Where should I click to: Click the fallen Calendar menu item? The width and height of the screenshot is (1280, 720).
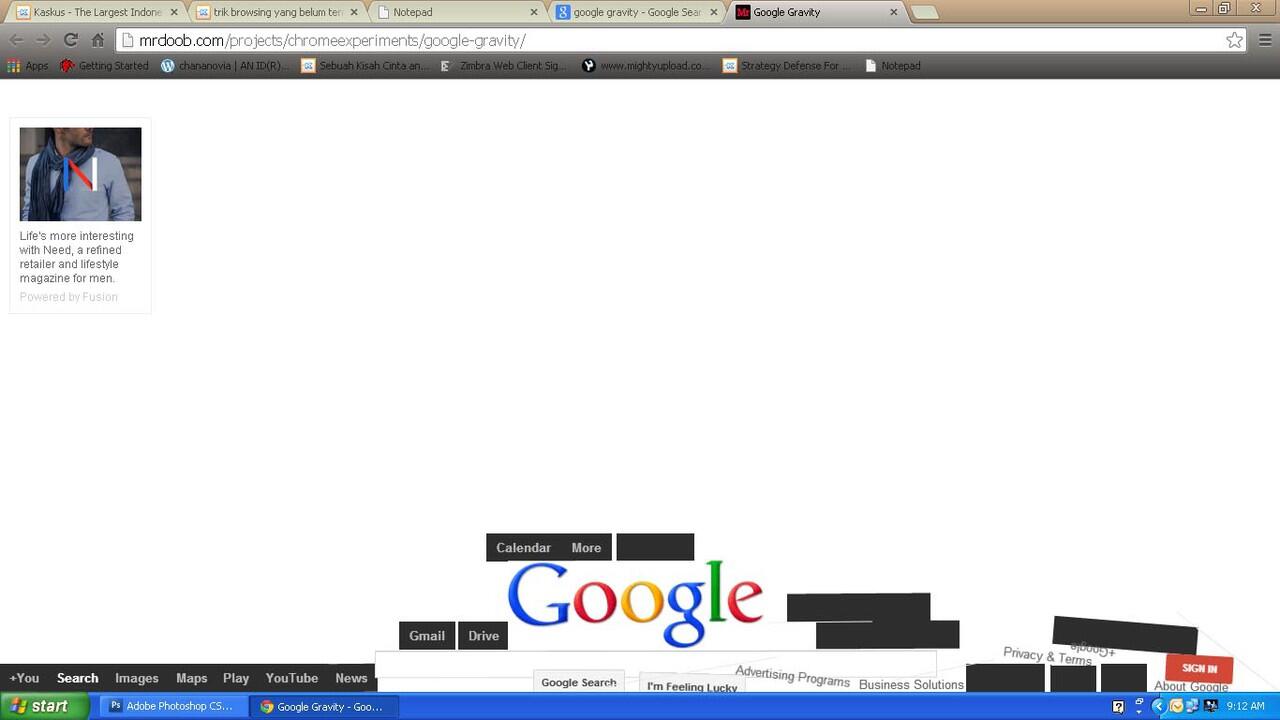(523, 548)
